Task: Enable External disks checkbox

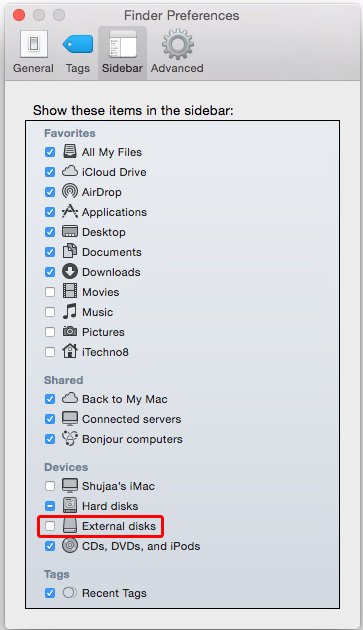Action: point(50,526)
